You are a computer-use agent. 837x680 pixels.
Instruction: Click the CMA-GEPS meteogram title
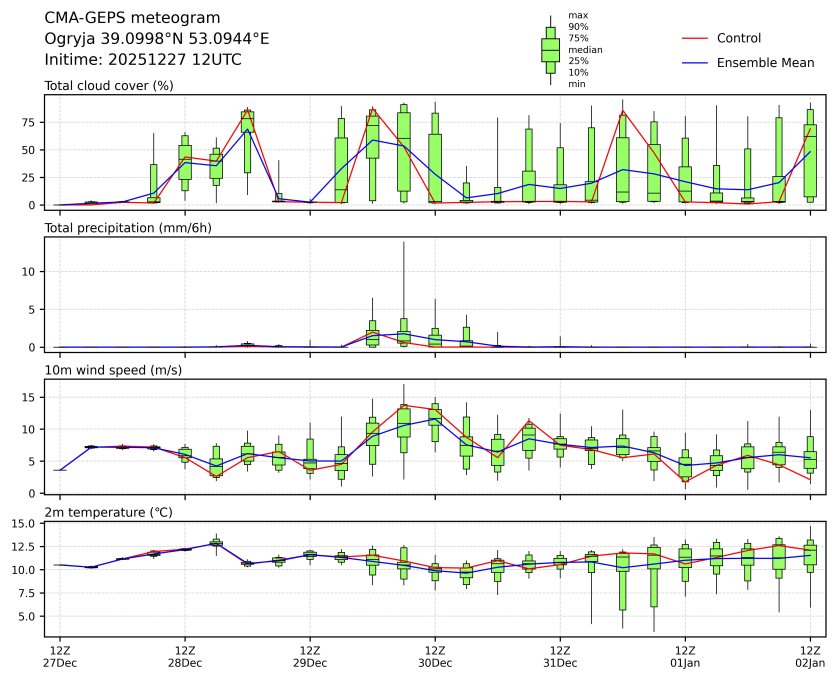click(126, 18)
